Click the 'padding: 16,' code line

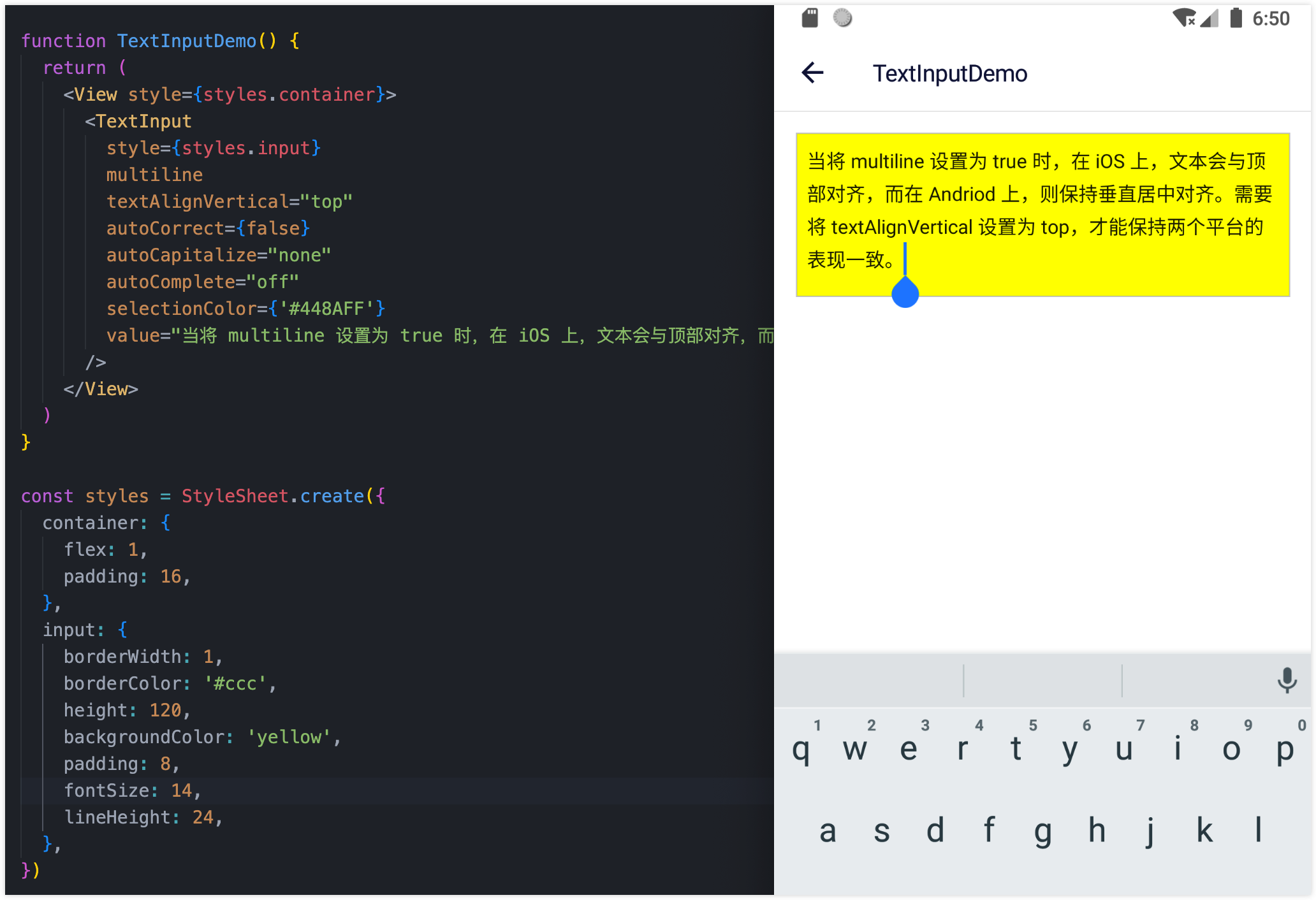point(128,576)
